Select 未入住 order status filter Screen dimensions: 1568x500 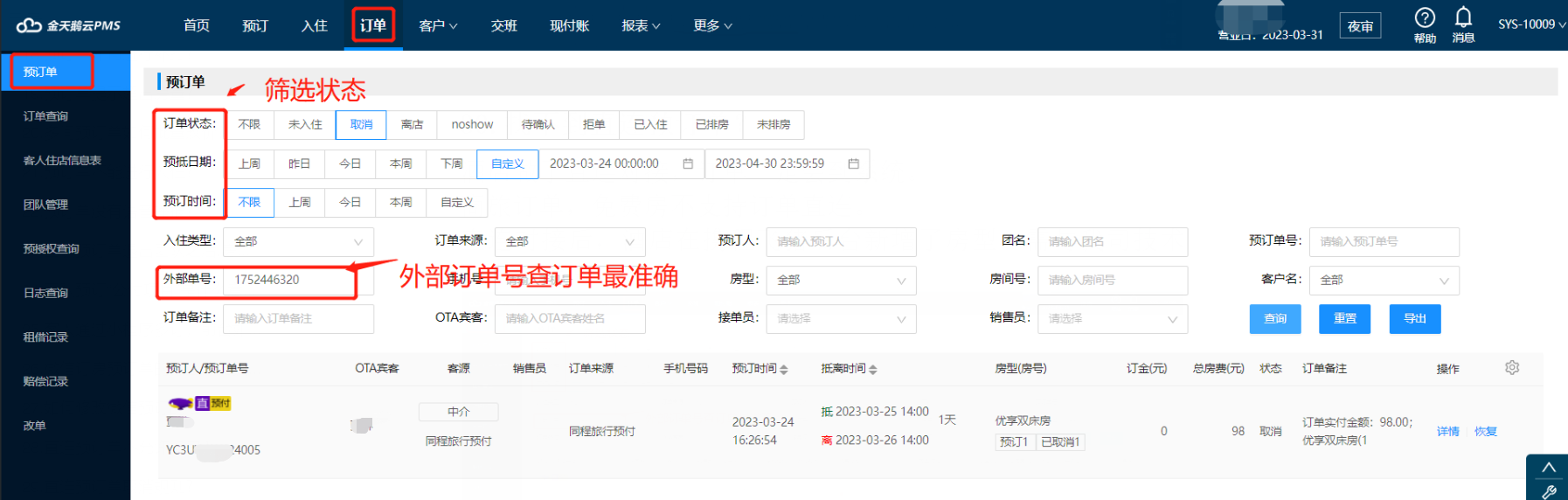point(305,125)
